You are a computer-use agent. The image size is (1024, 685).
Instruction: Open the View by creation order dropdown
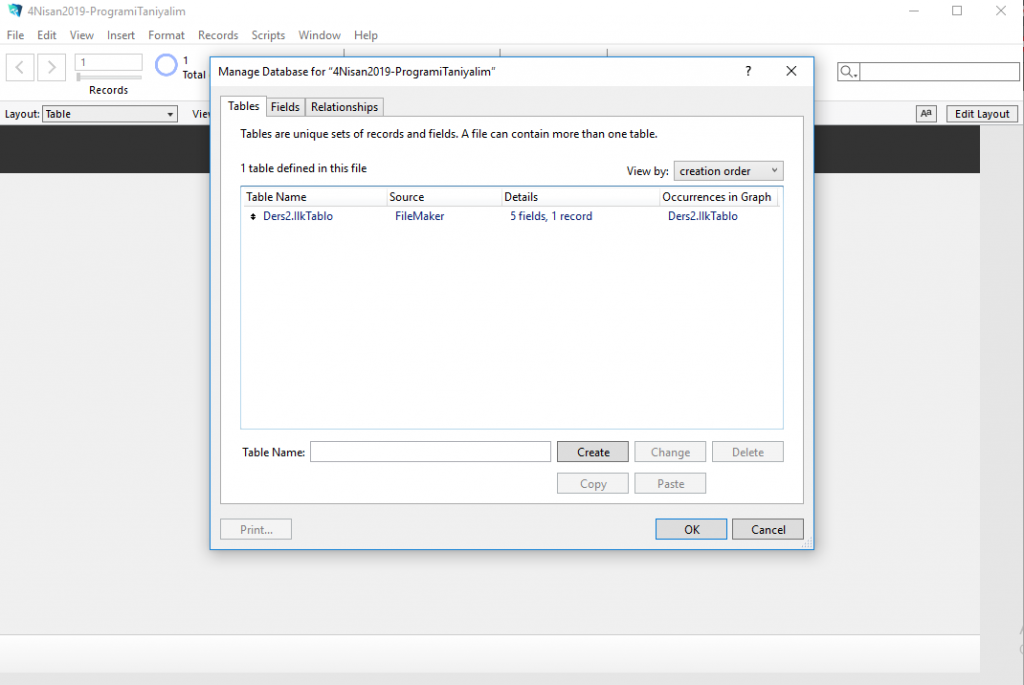tap(728, 171)
